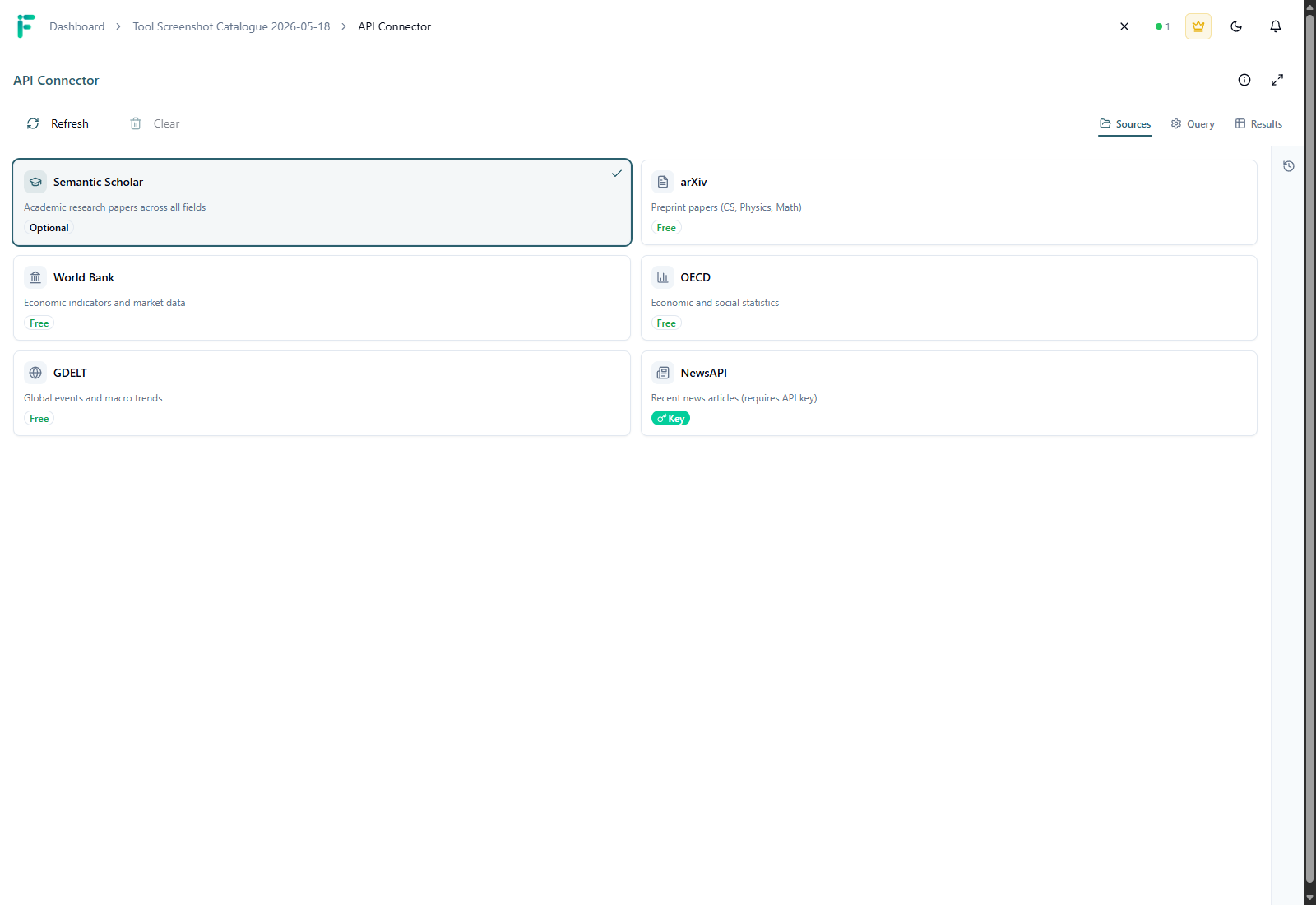Select the GDELT source card

coord(322,393)
